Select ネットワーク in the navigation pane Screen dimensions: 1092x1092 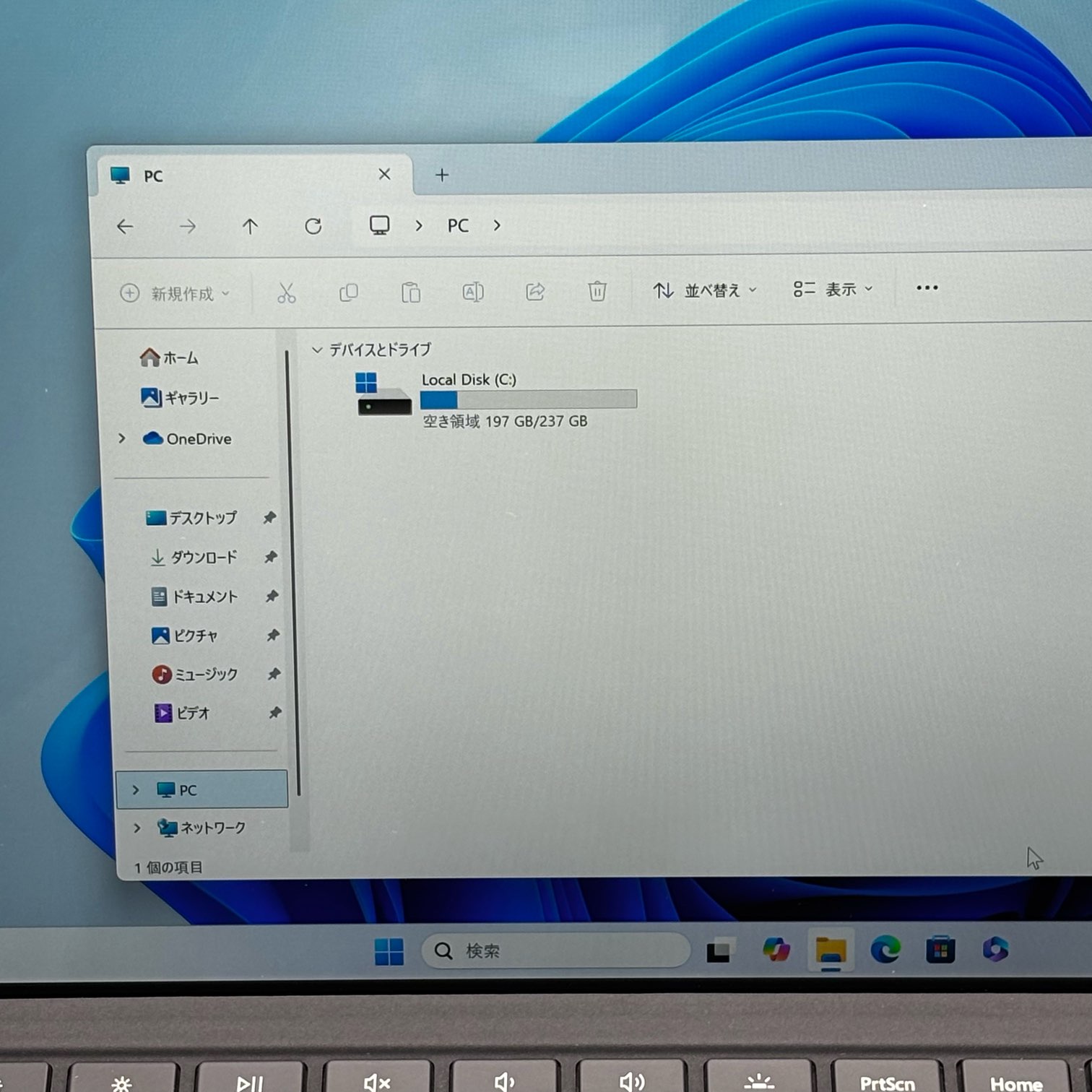click(x=201, y=828)
